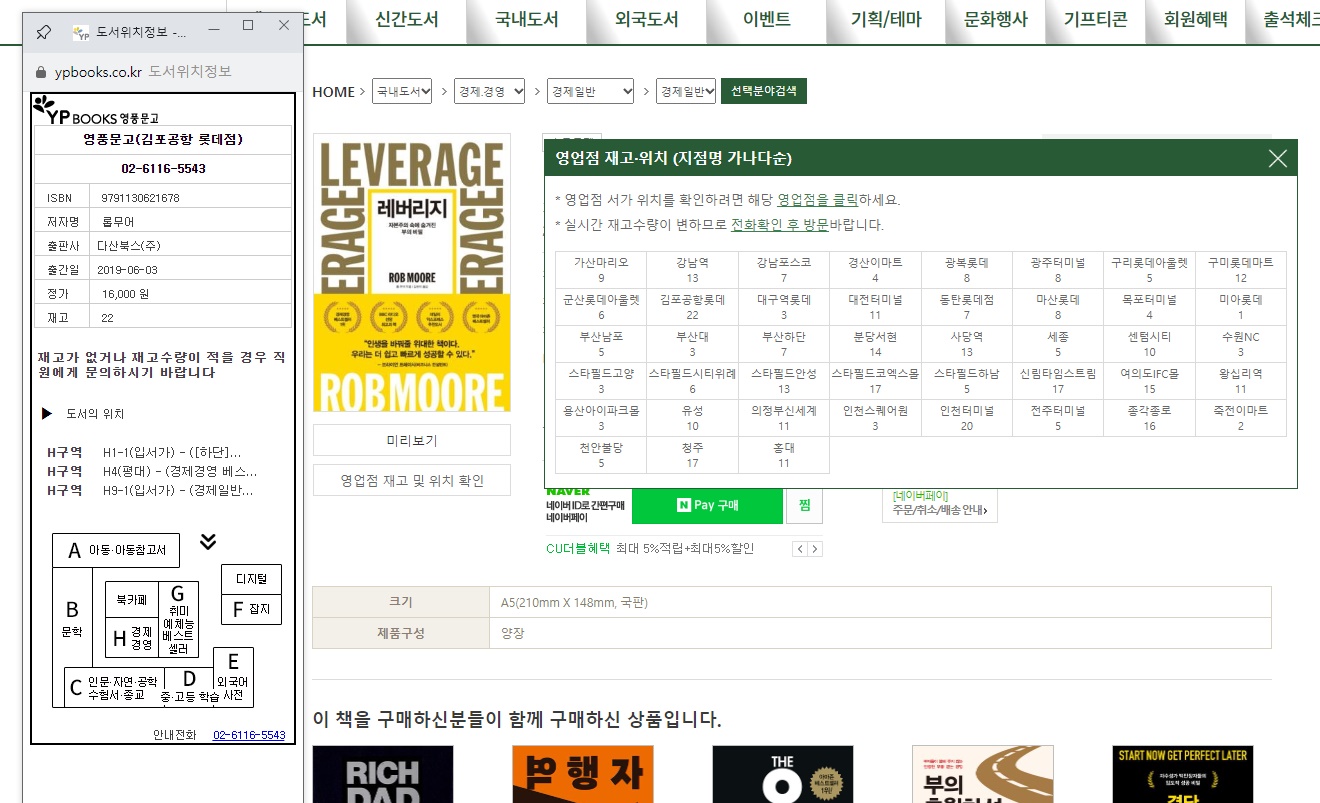The width and height of the screenshot is (1320, 803).
Task: Click the H9-1(입식가) location row
Action: coord(150,490)
